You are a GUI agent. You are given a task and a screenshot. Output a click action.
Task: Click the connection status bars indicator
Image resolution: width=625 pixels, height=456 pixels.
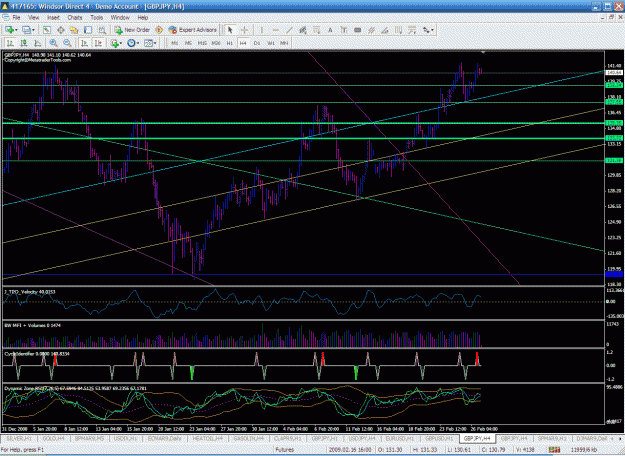554,450
